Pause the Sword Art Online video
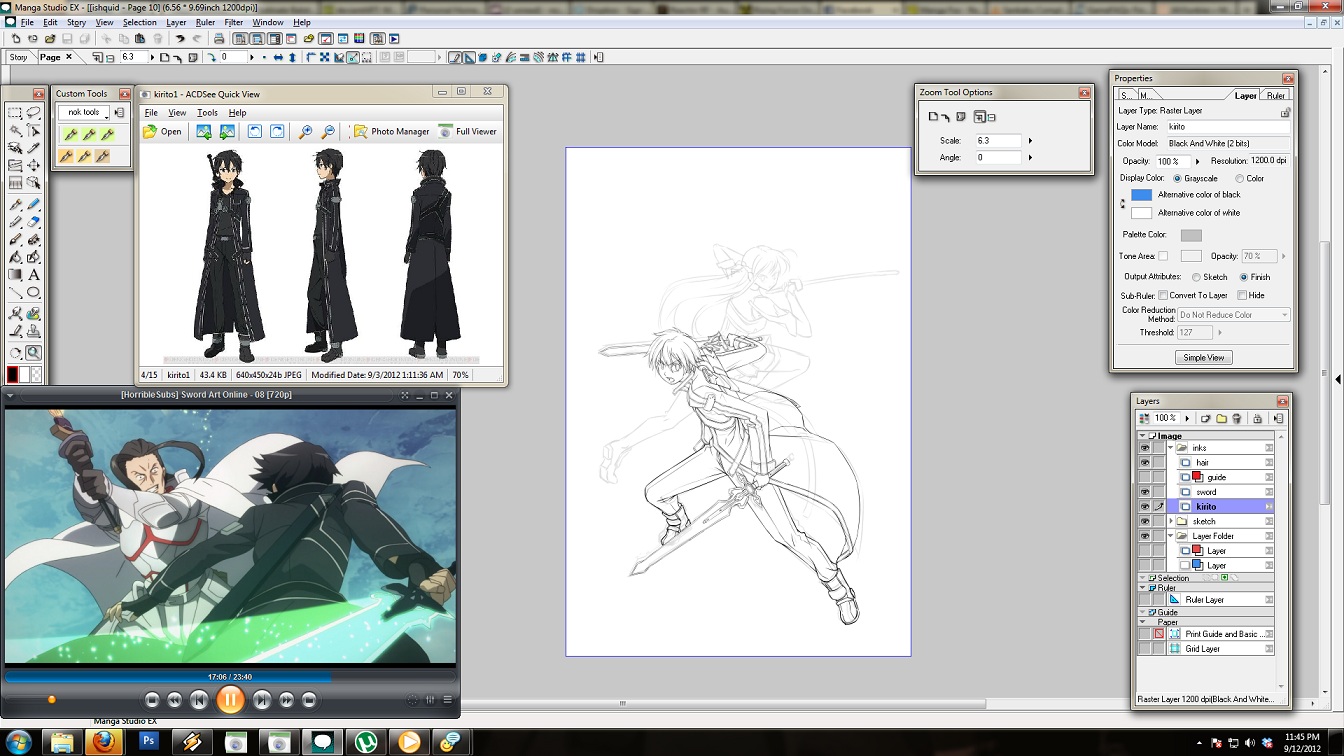 (230, 700)
